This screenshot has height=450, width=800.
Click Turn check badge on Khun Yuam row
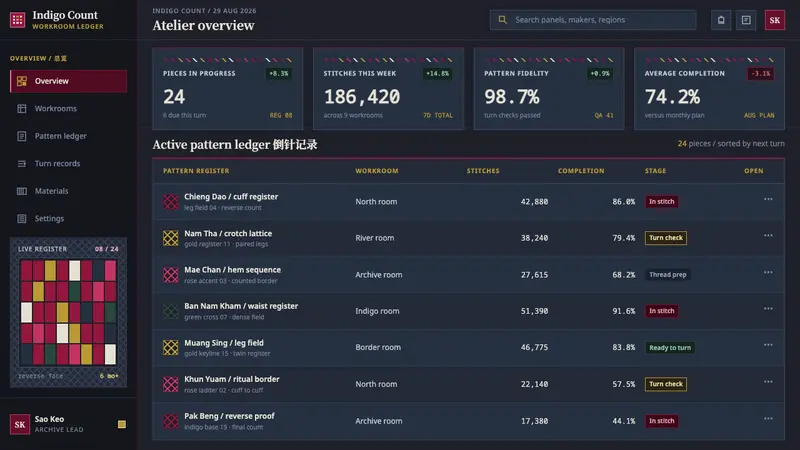(x=665, y=384)
